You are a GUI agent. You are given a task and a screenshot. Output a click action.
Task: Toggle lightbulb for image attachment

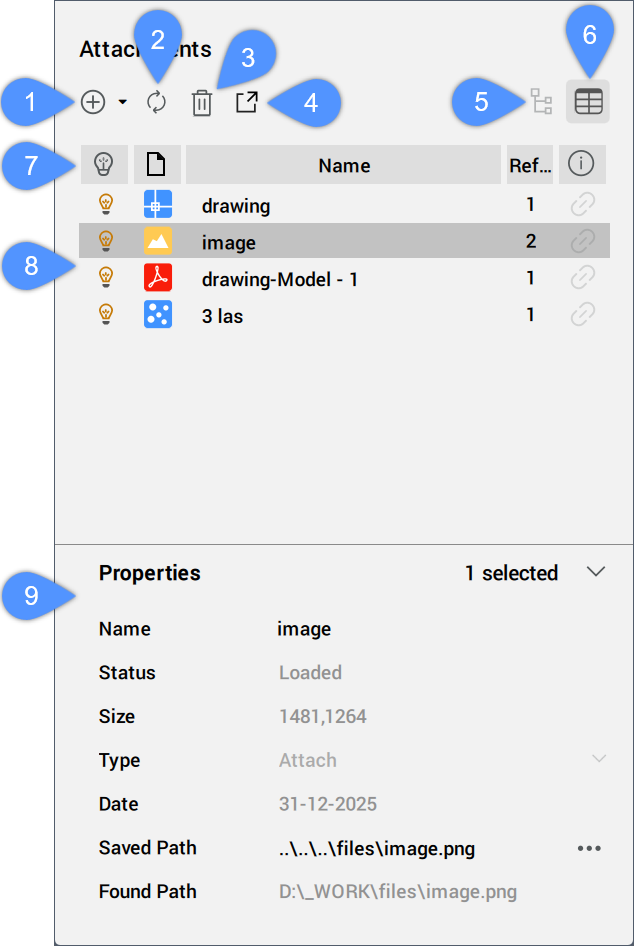105,241
